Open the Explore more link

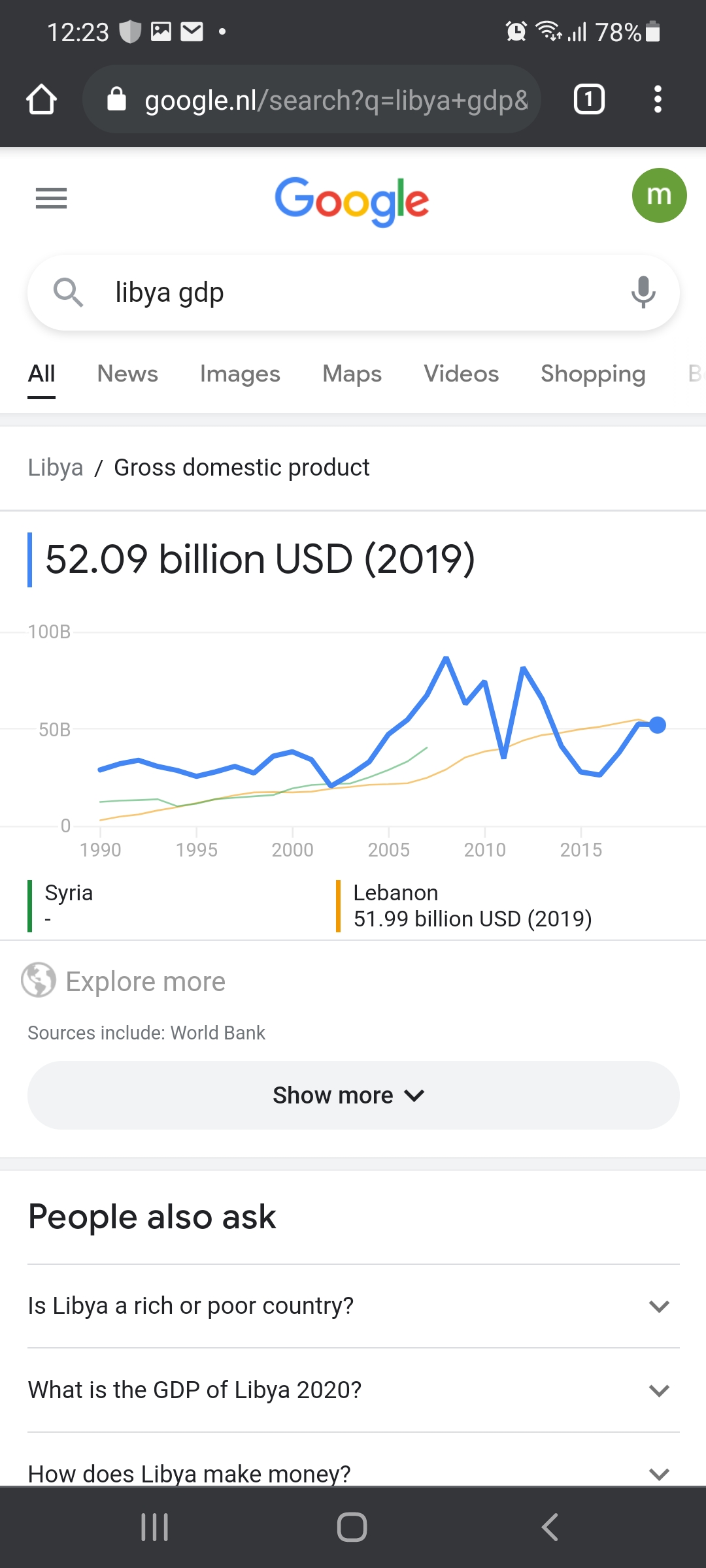click(145, 981)
